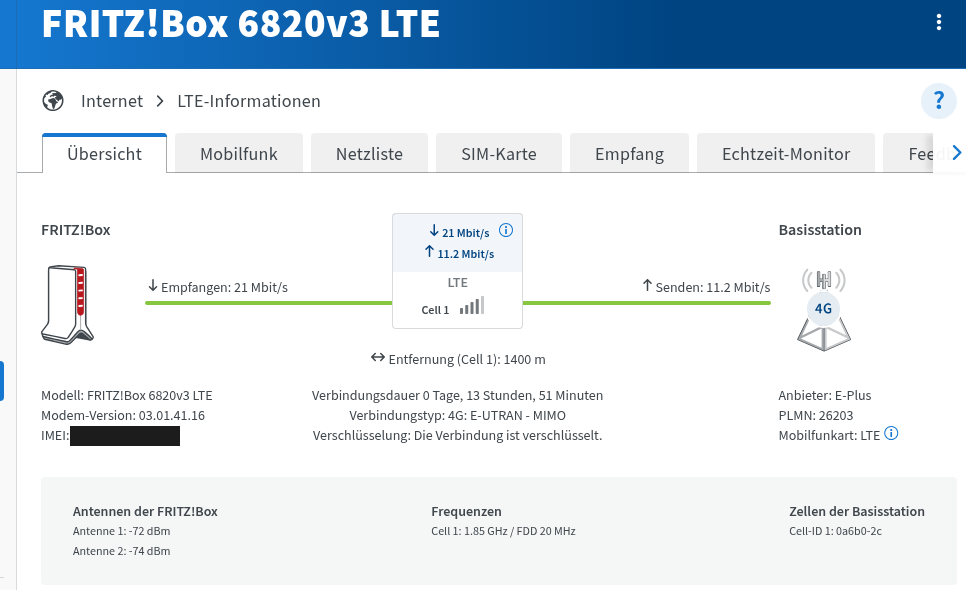Image resolution: width=966 pixels, height=590 pixels.
Task: Click the Antennen der FRITZ!Box heading
Action: pos(145,511)
